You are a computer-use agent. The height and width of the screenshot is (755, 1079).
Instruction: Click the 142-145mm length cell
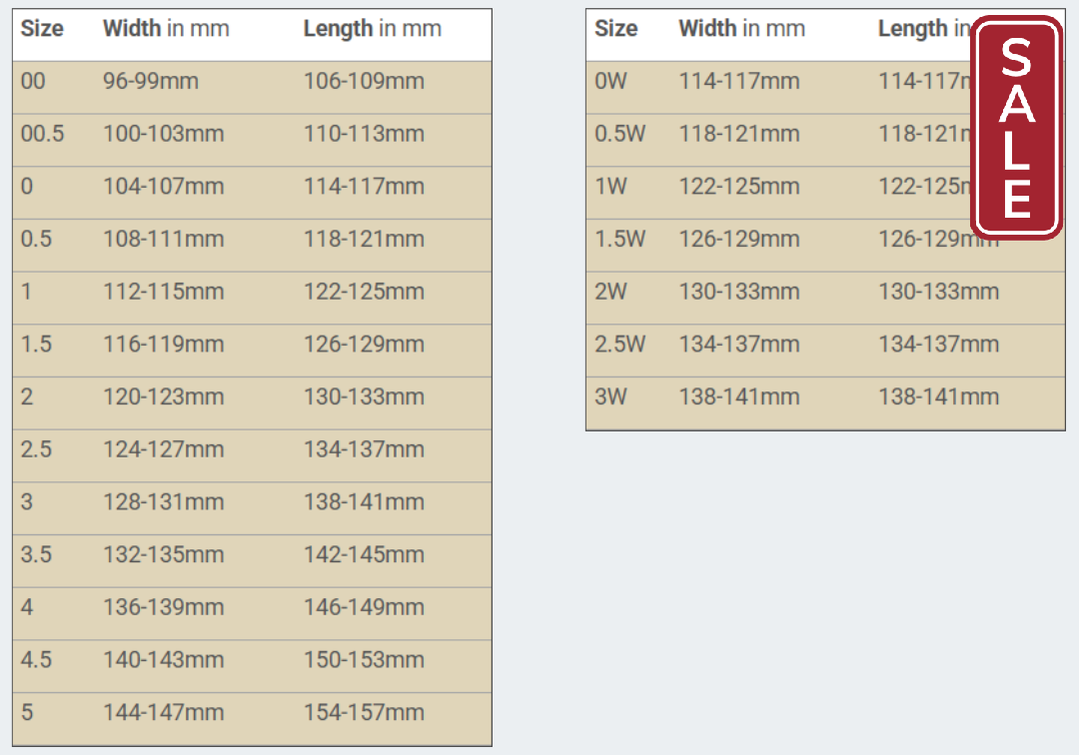tap(364, 555)
